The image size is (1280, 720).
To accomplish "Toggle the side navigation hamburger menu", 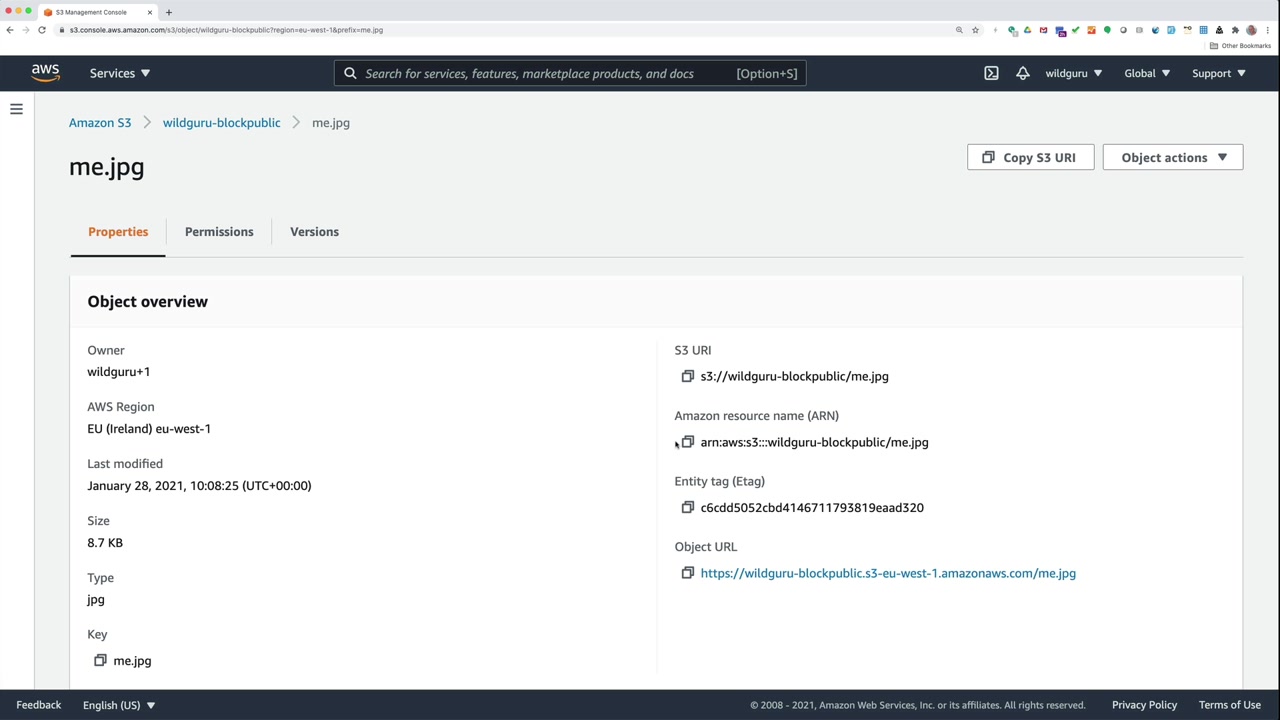I will click(16, 109).
